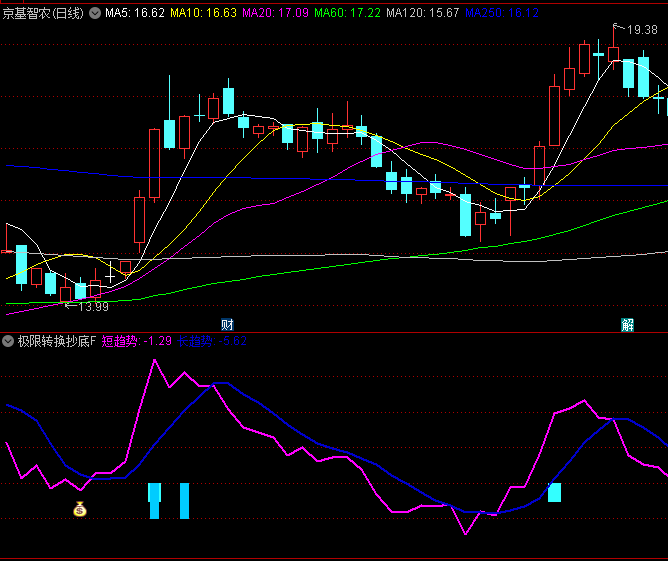Click the leftmost cyan signal bar in indicator panel
This screenshot has height=561, width=668.
pyautogui.click(x=154, y=500)
